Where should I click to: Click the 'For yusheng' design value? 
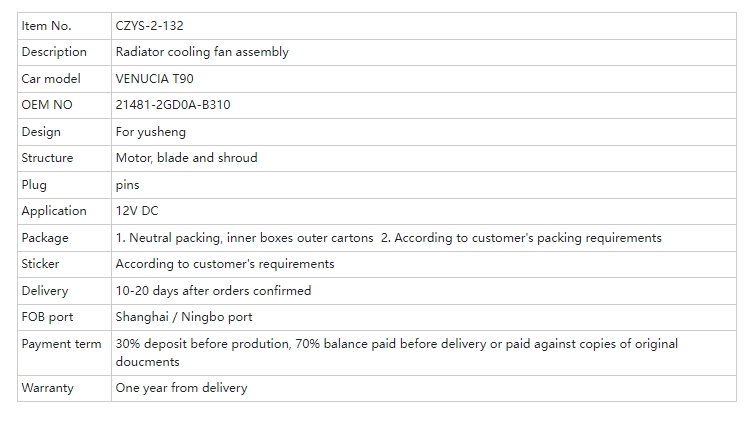[151, 131]
